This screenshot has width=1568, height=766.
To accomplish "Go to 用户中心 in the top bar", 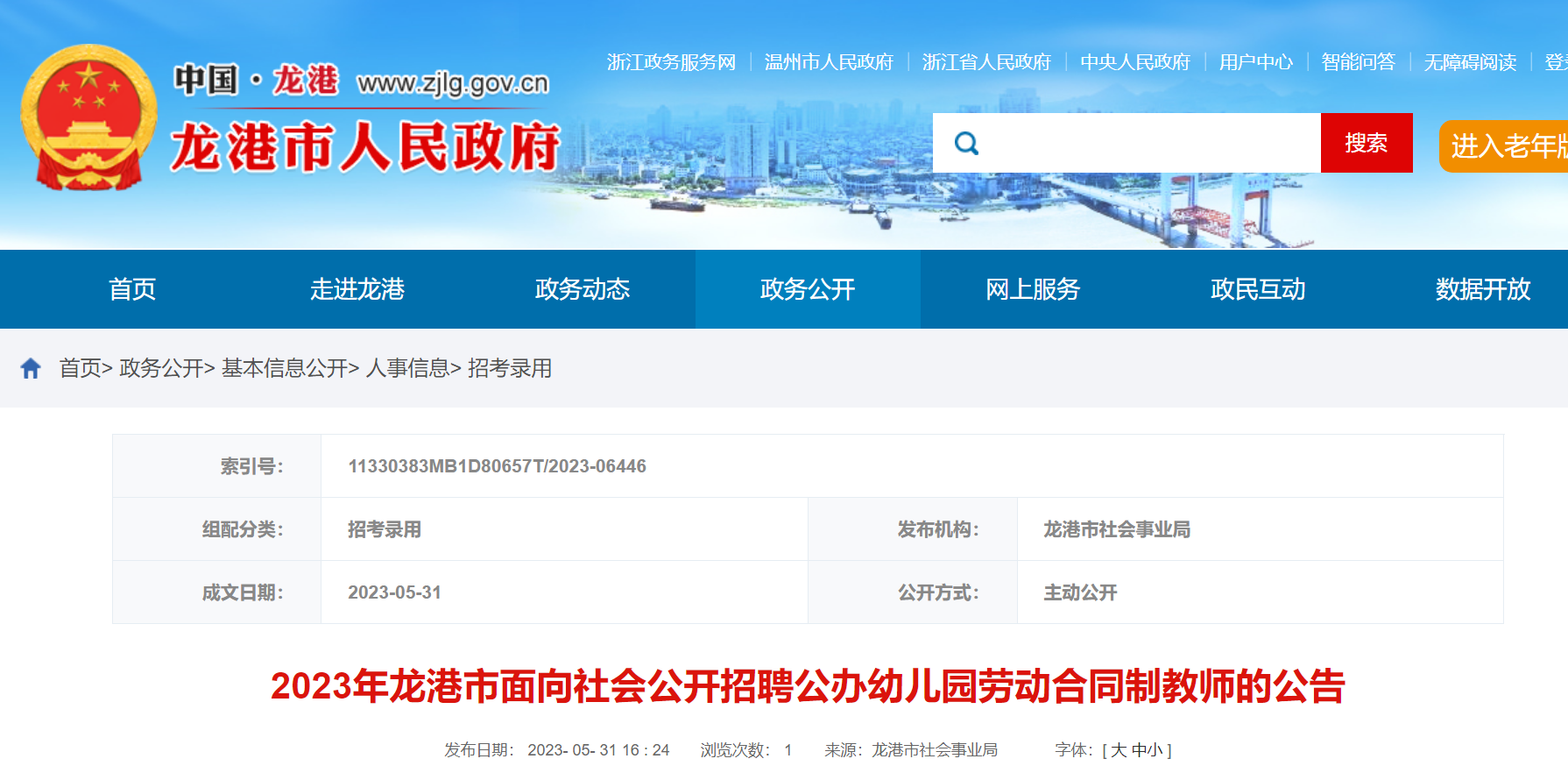I will pos(1255,62).
